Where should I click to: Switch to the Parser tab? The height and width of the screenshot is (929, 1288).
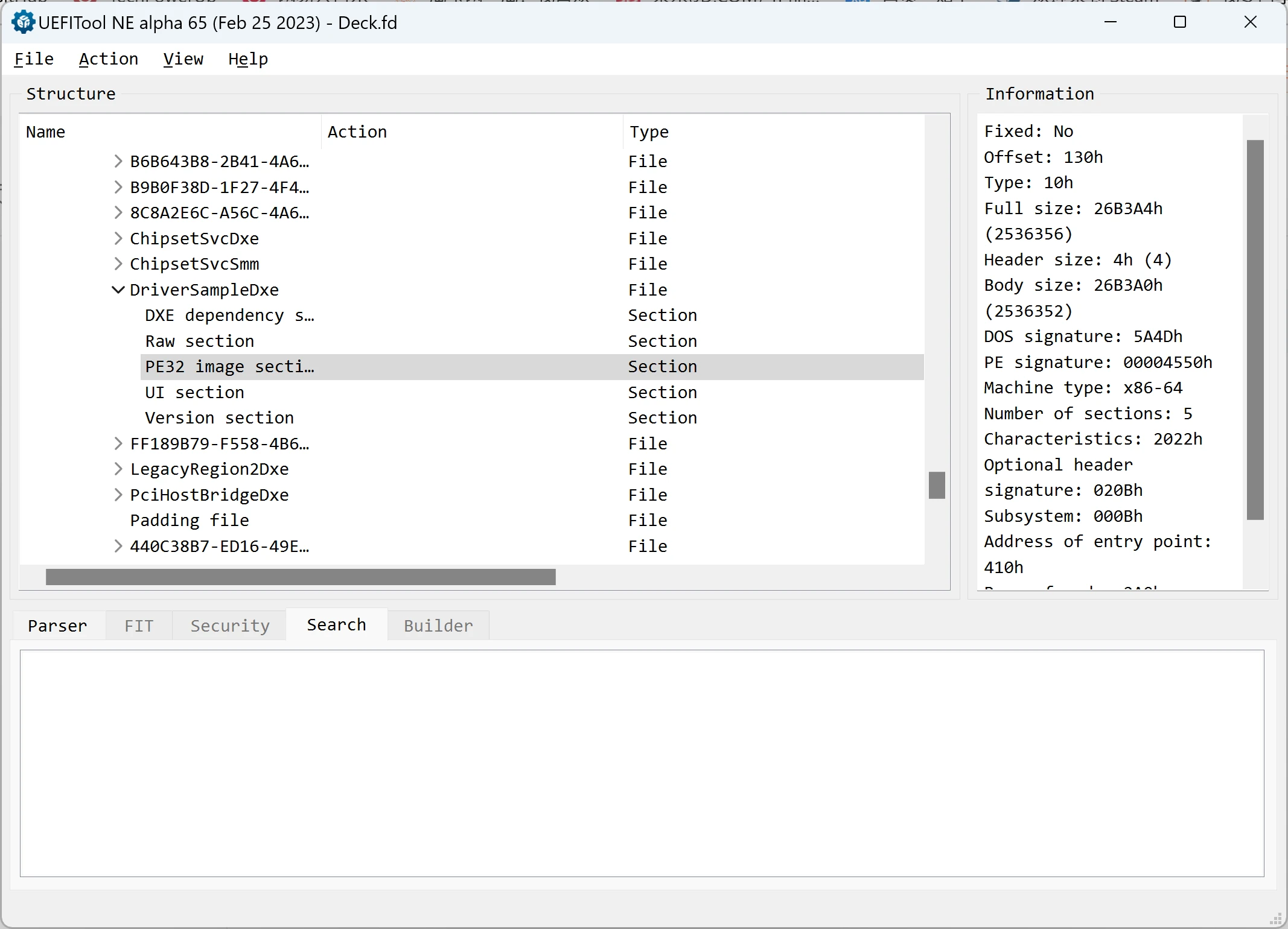click(58, 626)
